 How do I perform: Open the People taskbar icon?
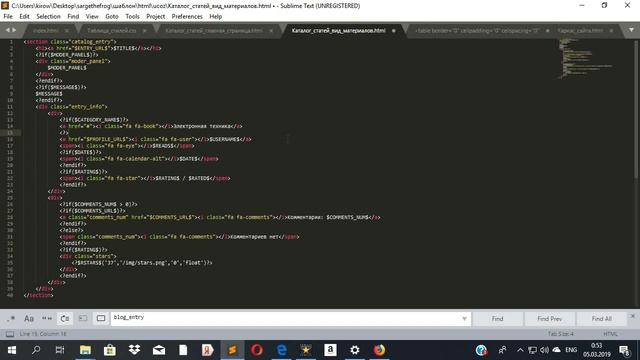coord(502,350)
